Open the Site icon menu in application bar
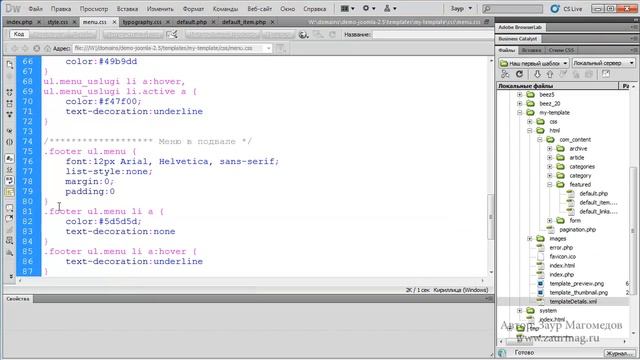 tap(390, 8)
